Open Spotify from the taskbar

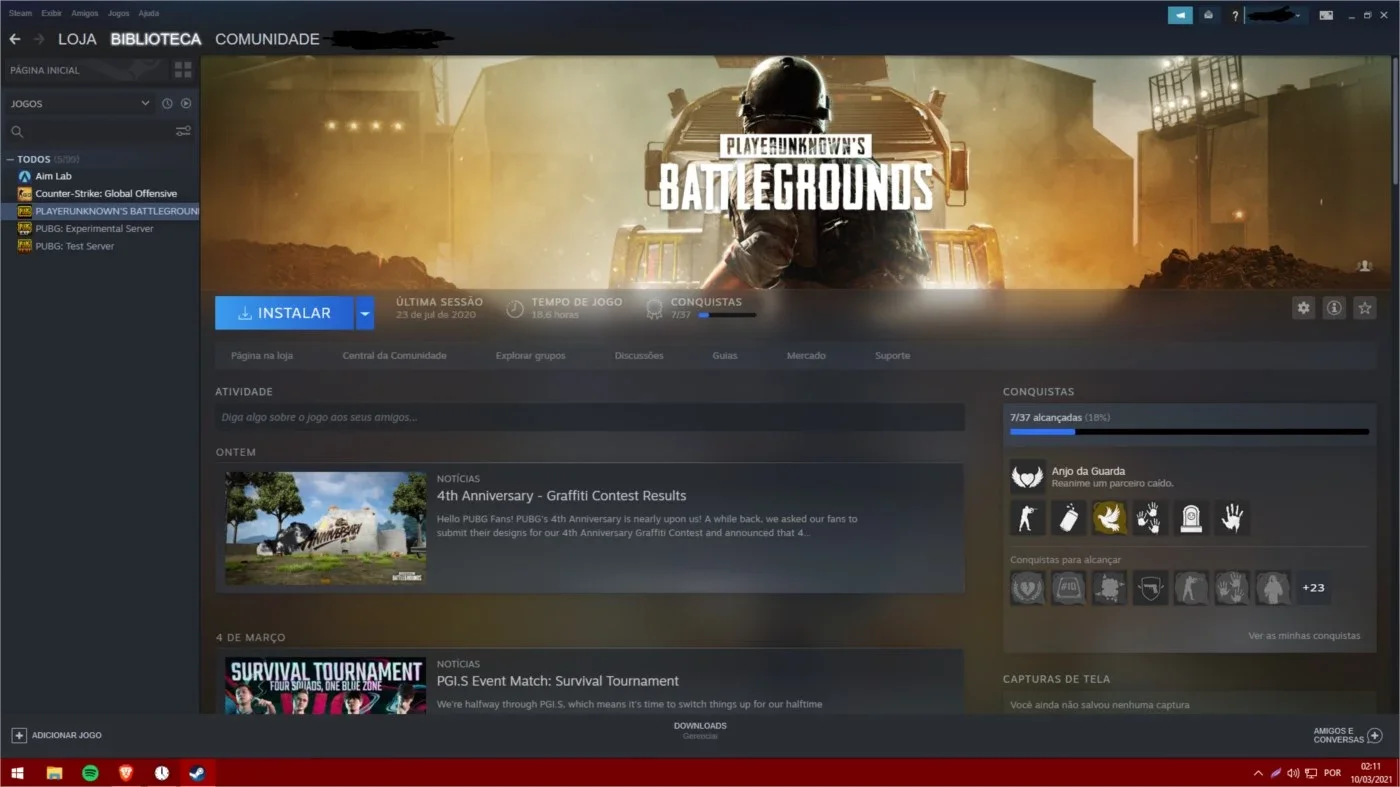click(x=90, y=773)
